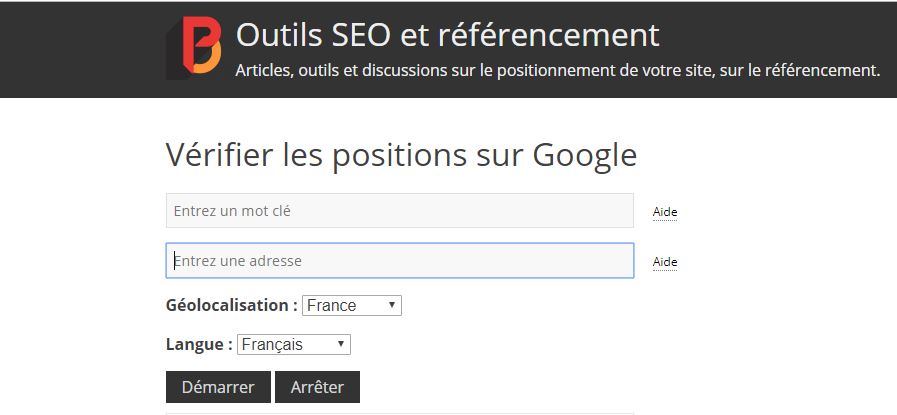Focus the Entrez un mot clé field
Viewport: 897px width, 415px height.
point(399,211)
